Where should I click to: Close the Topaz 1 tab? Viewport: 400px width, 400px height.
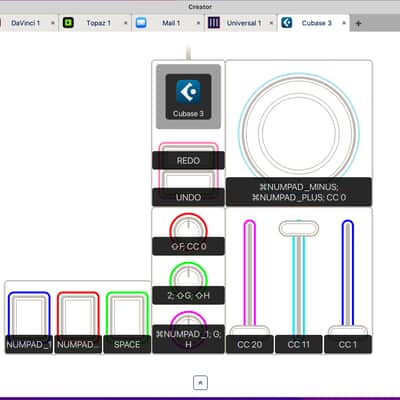point(126,23)
